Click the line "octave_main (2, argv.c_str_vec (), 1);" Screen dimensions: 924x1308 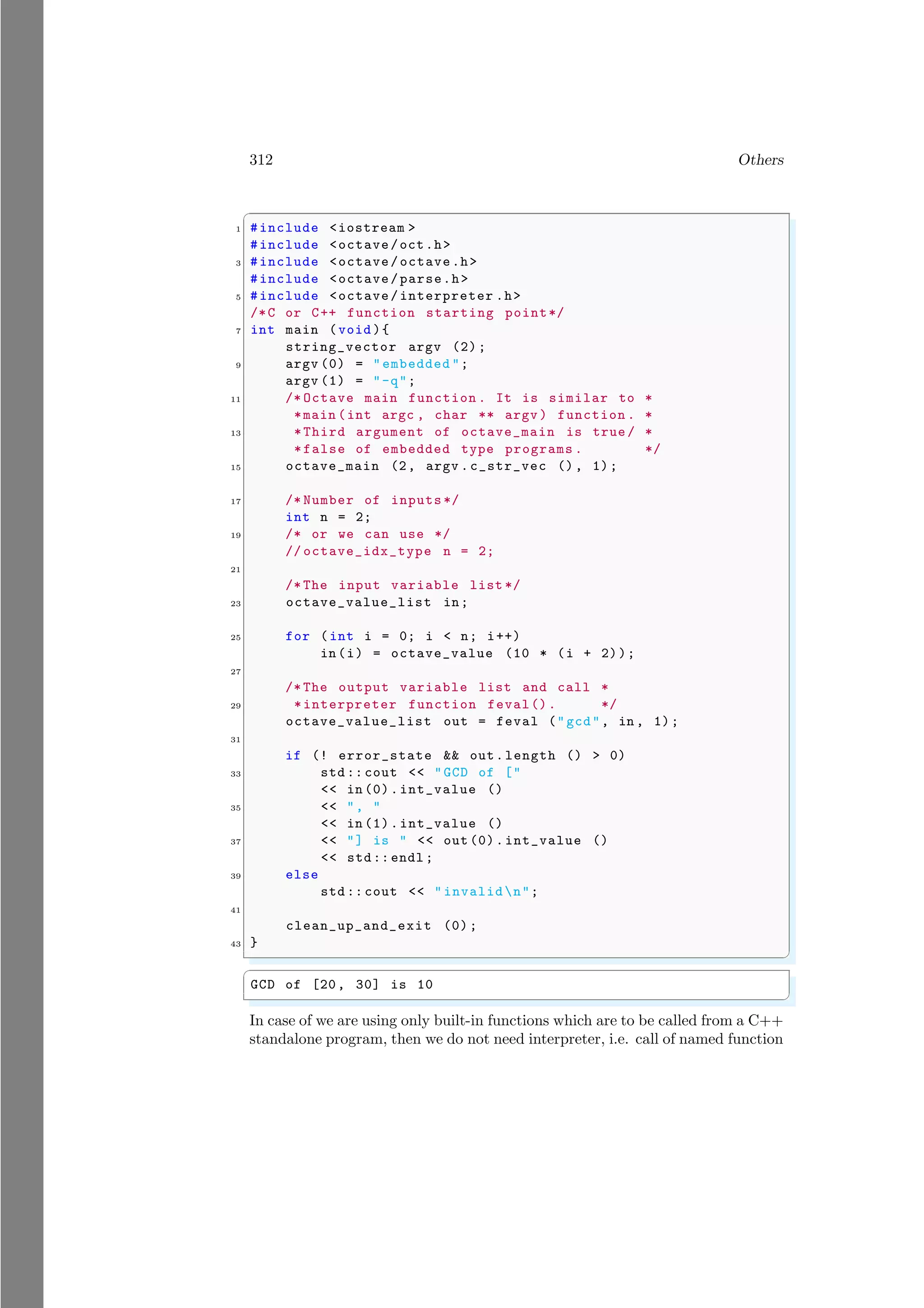point(451,466)
